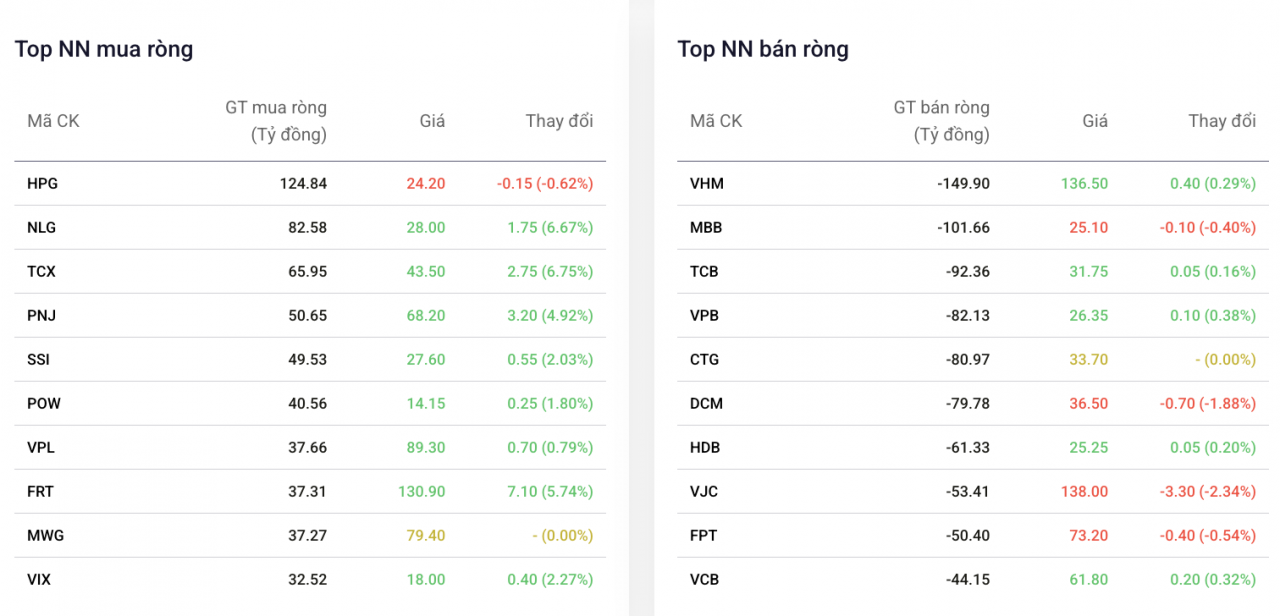The height and width of the screenshot is (616, 1280).
Task: Click 'GT bán ròng' column header
Action: [x=941, y=121]
